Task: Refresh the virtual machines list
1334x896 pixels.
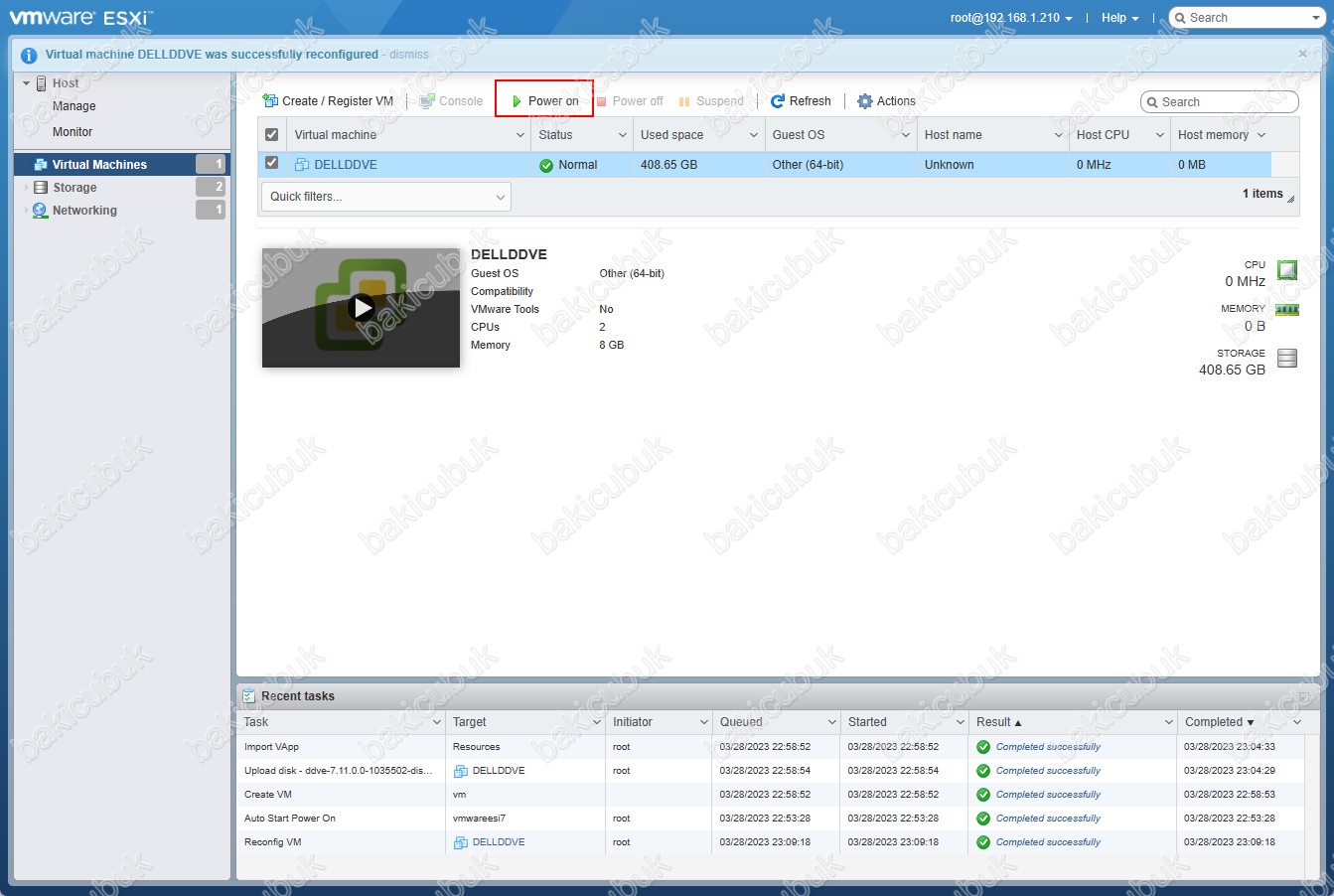Action: [x=801, y=101]
